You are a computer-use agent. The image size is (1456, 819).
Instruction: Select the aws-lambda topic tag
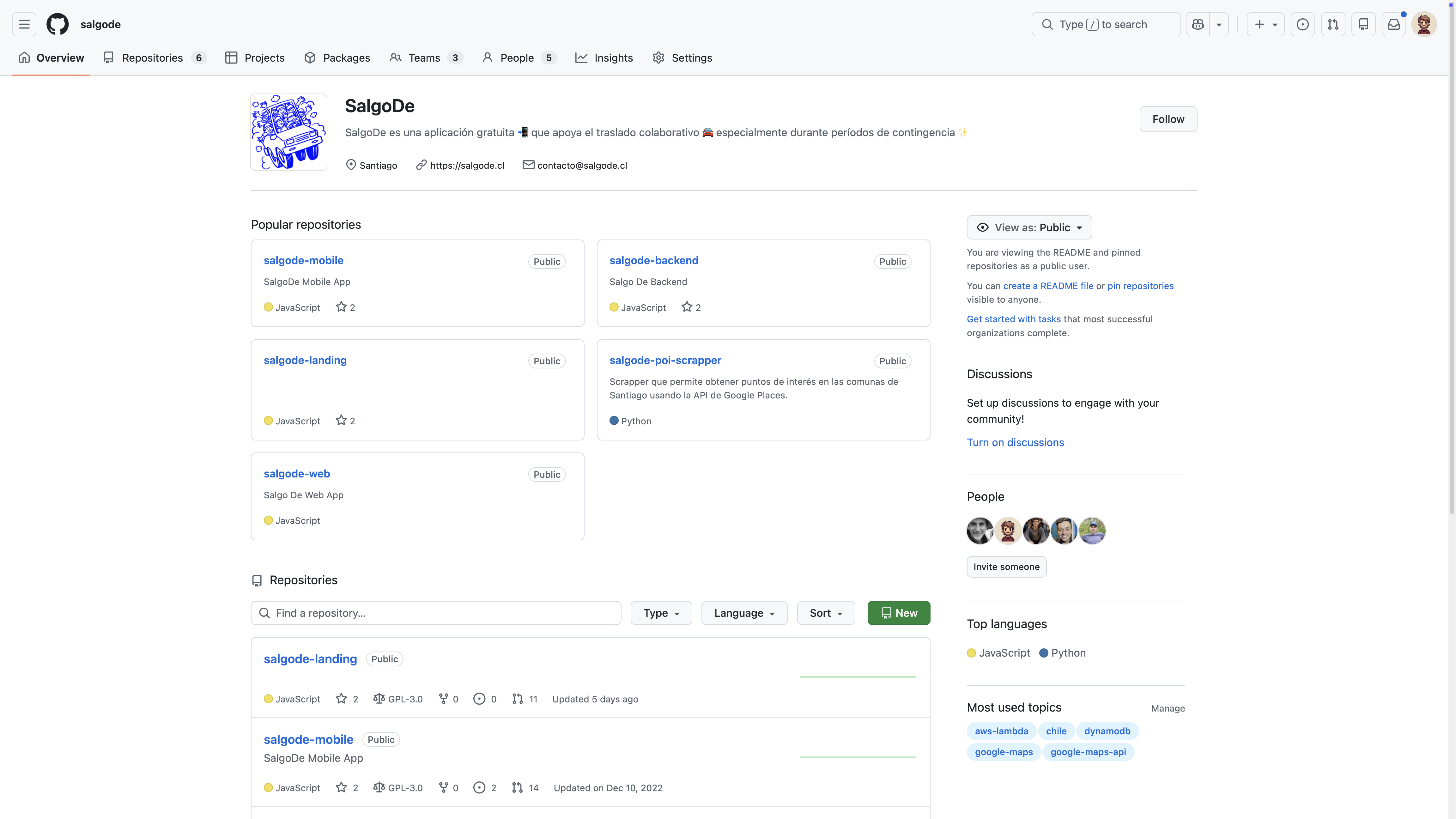1001,731
